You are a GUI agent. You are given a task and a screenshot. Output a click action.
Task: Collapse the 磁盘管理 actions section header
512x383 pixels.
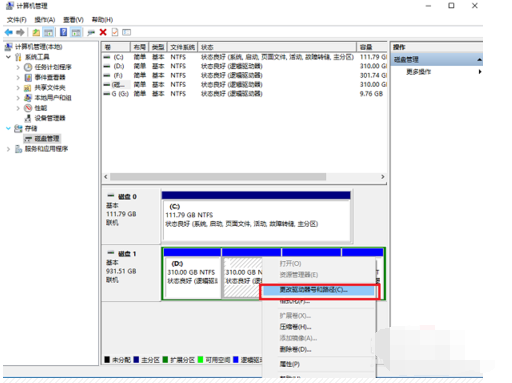click(x=479, y=60)
